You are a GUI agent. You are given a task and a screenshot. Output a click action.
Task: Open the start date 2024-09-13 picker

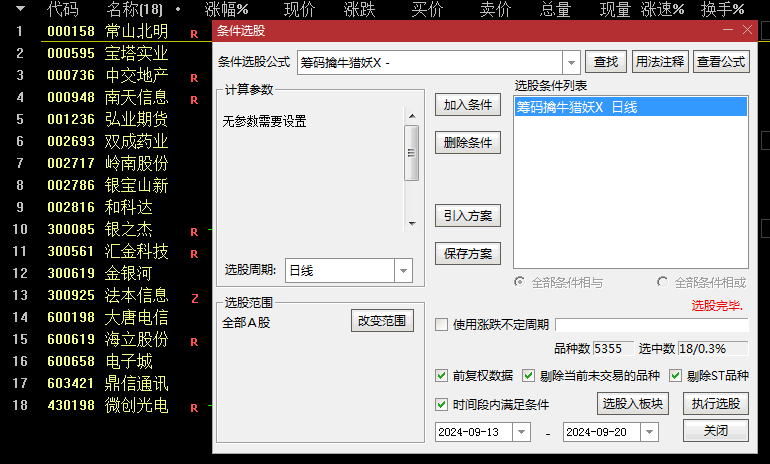click(521, 432)
